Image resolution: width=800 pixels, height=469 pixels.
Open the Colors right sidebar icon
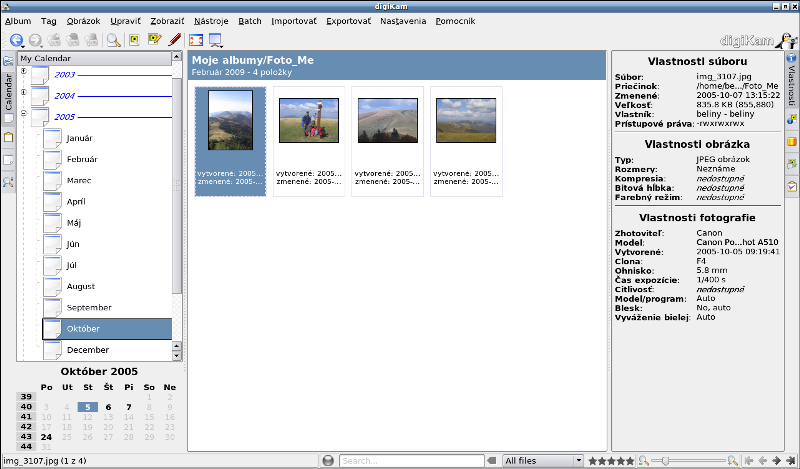click(x=791, y=141)
